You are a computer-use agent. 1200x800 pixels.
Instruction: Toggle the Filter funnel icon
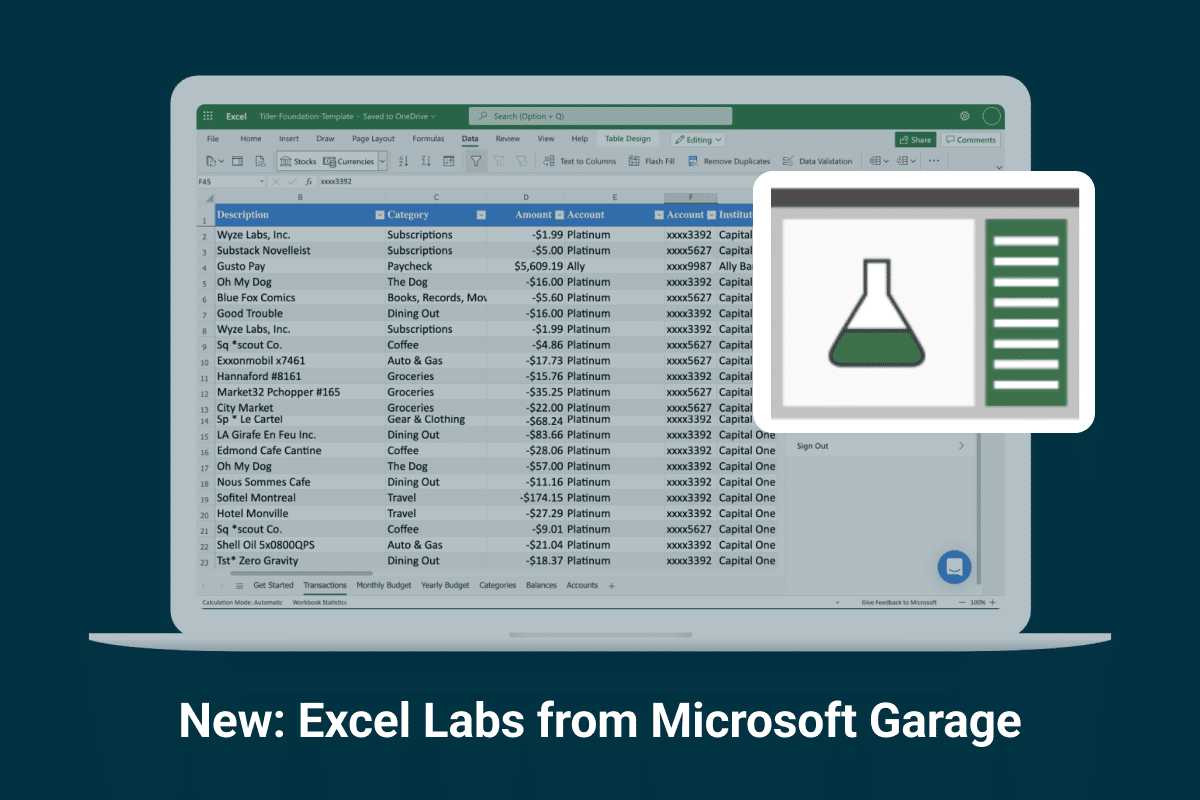pyautogui.click(x=476, y=161)
